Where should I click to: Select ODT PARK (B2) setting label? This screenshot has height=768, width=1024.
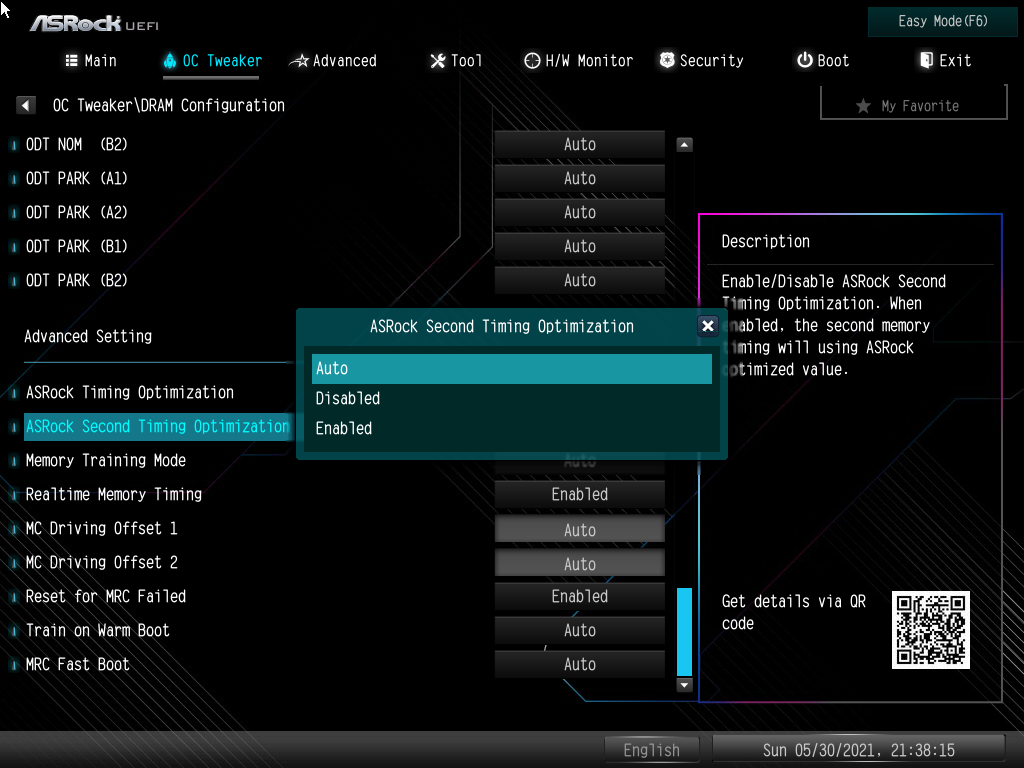pyautogui.click(x=76, y=280)
